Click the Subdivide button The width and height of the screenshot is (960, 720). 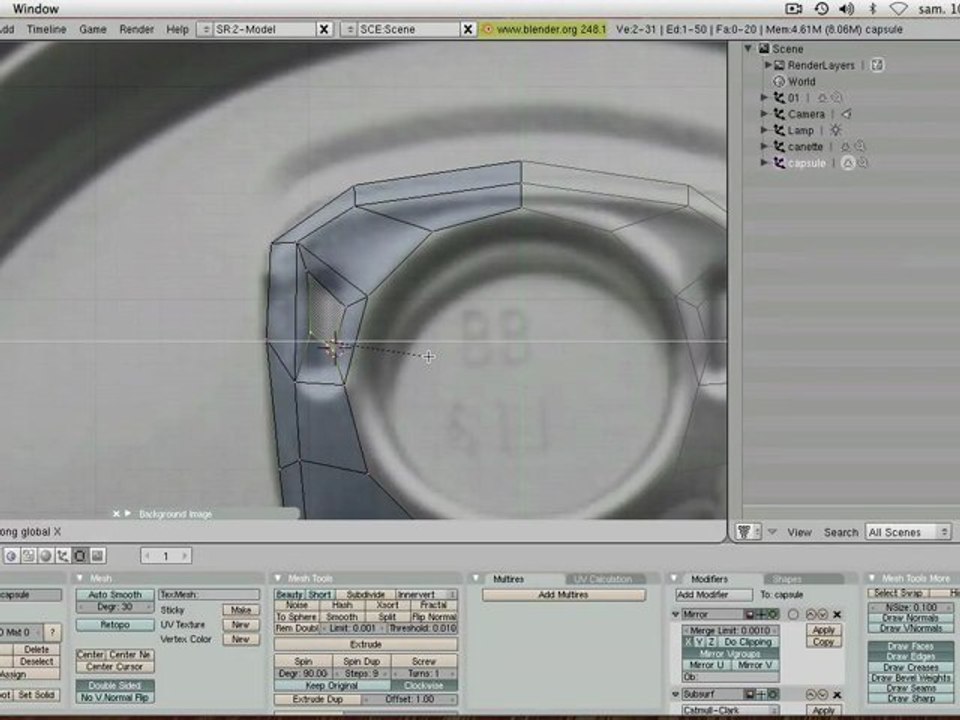coord(366,594)
